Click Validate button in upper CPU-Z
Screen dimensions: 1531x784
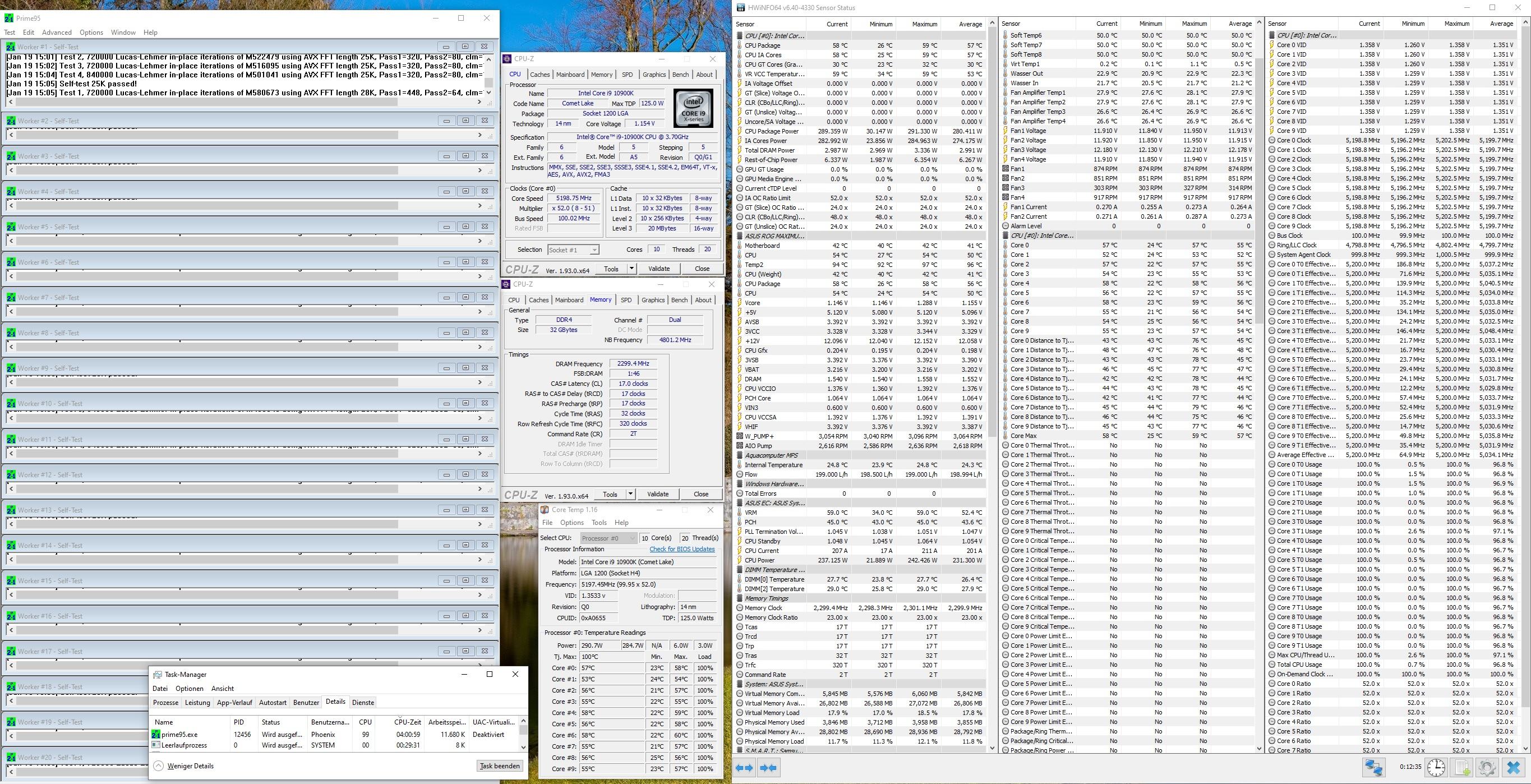coord(658,269)
